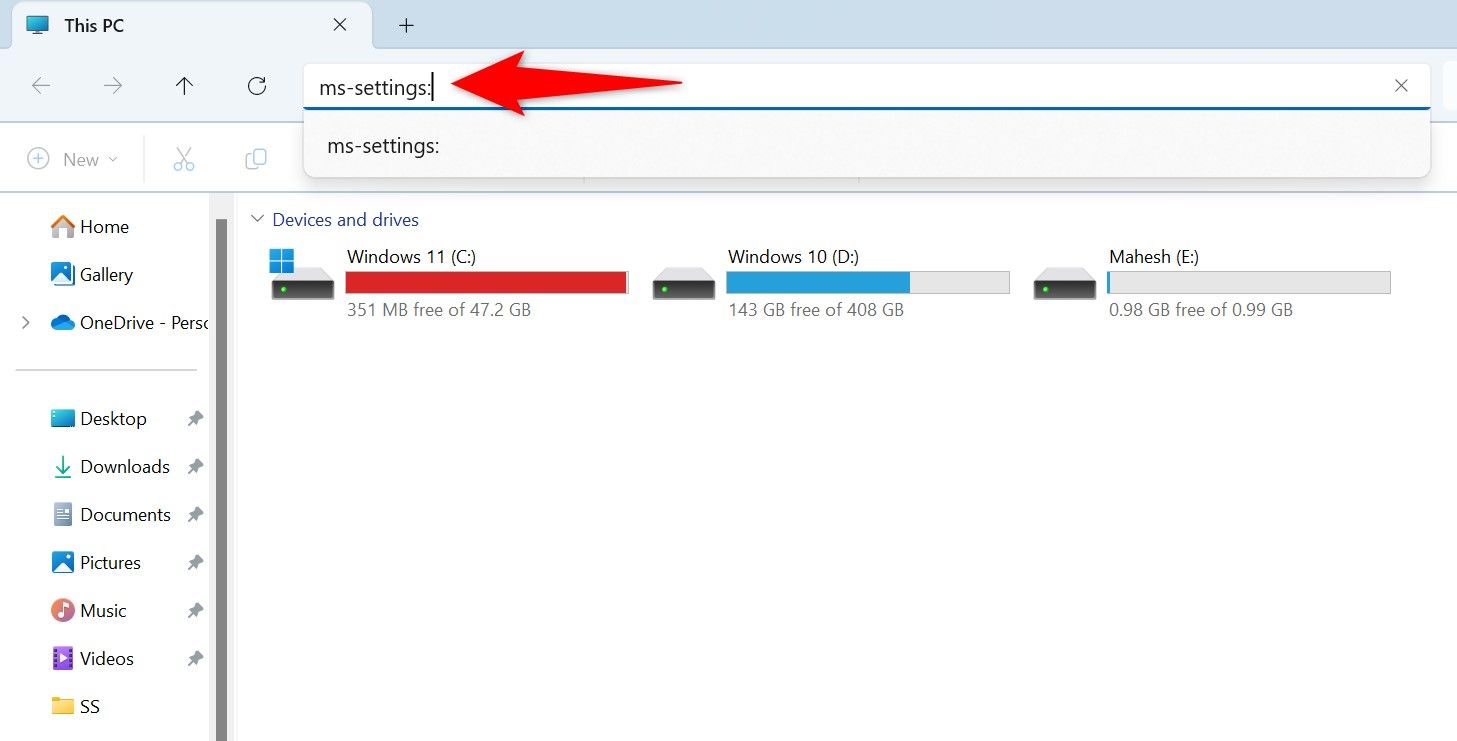This screenshot has height=741, width=1457.
Task: Open a new tab with plus
Action: coord(406,26)
